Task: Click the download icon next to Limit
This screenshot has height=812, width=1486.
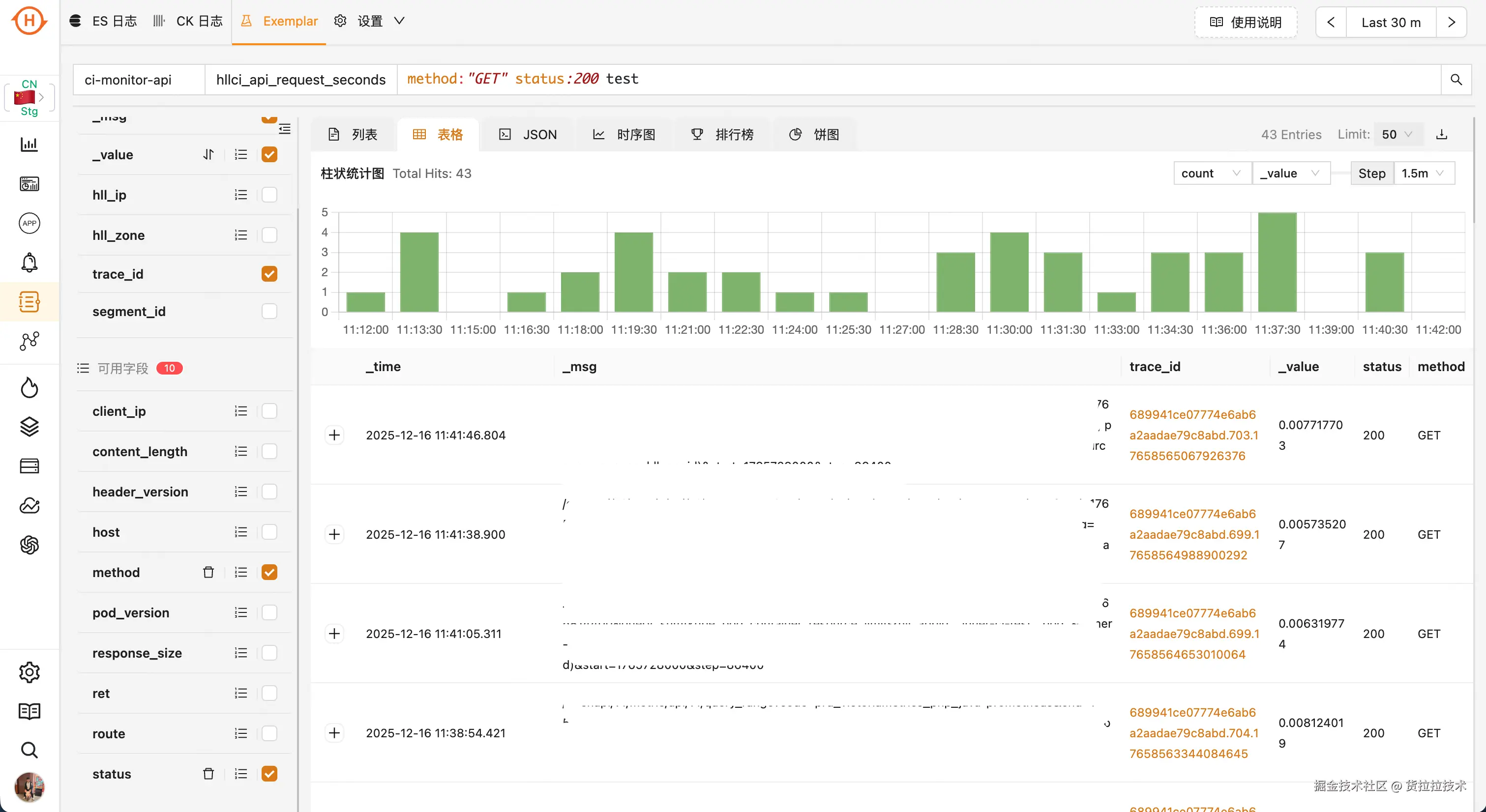Action: point(1442,134)
